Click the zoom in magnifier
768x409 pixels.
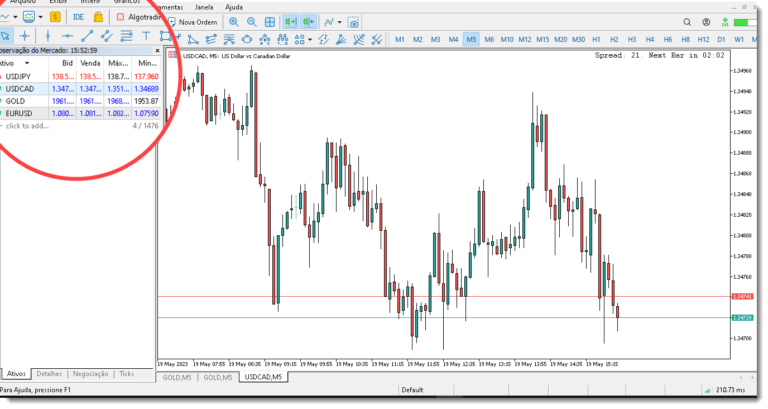pyautogui.click(x=234, y=22)
